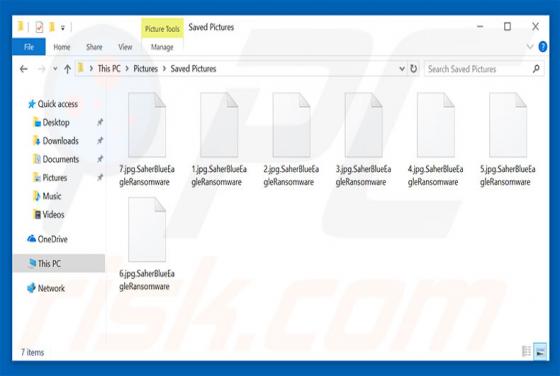Close the Saved Pictures window
The image size is (560, 376).
535,27
